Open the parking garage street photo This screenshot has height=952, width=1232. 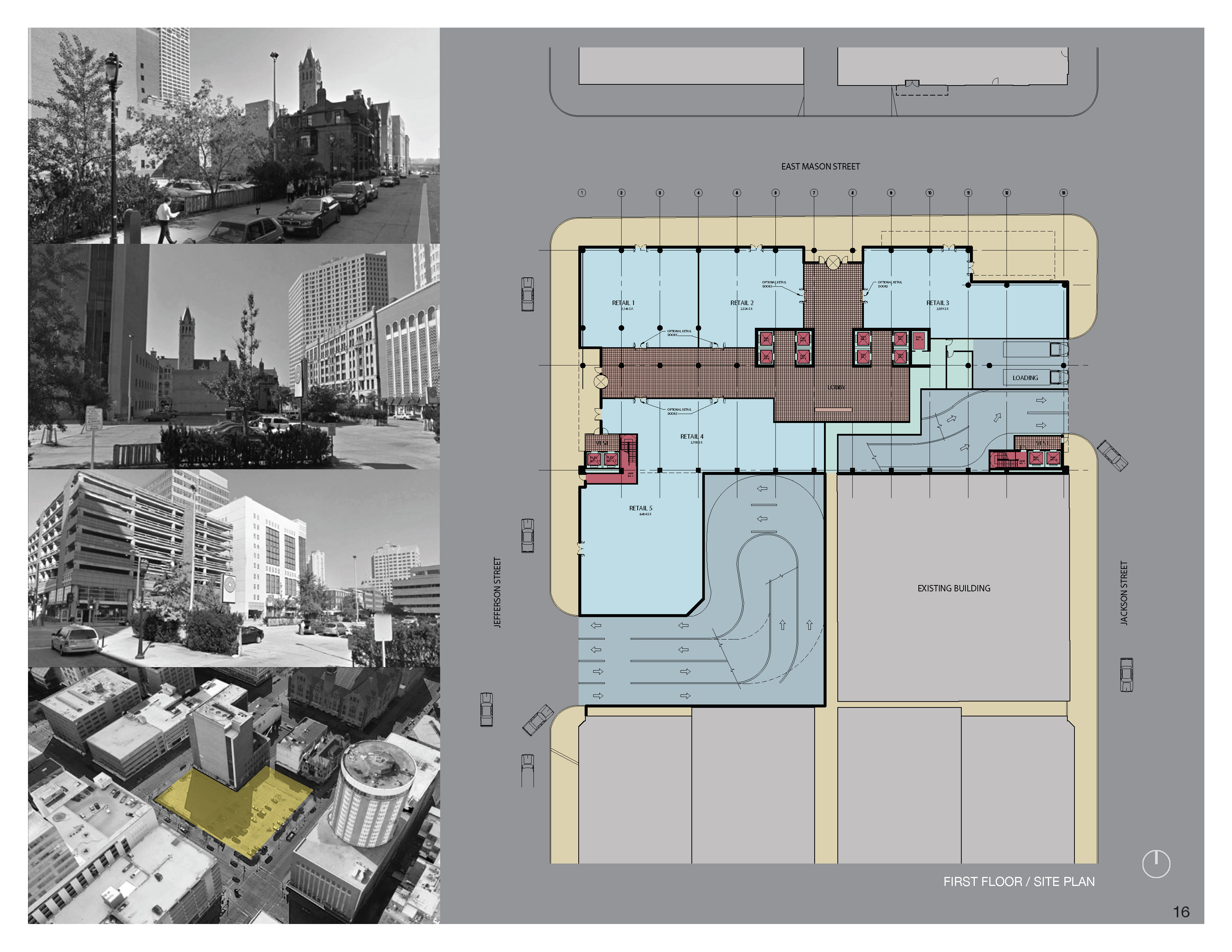[234, 568]
